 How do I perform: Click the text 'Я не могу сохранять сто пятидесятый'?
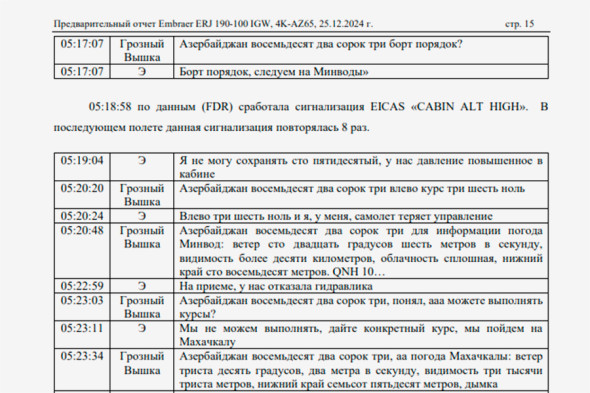280,161
